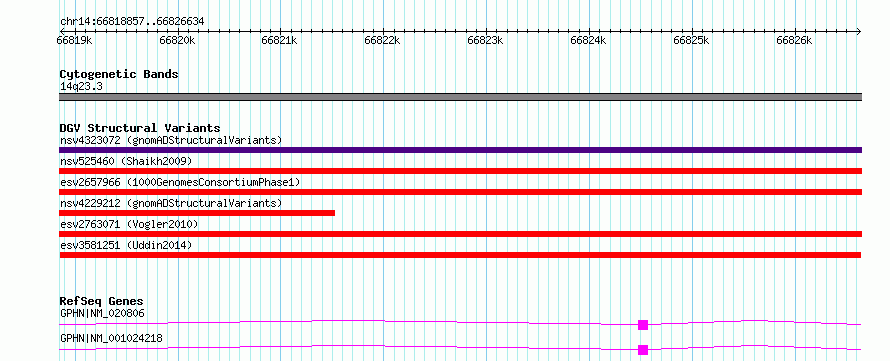Click the short nsv4229212 red variant bar
Image resolution: width=890 pixels, height=361 pixels.
click(x=197, y=213)
